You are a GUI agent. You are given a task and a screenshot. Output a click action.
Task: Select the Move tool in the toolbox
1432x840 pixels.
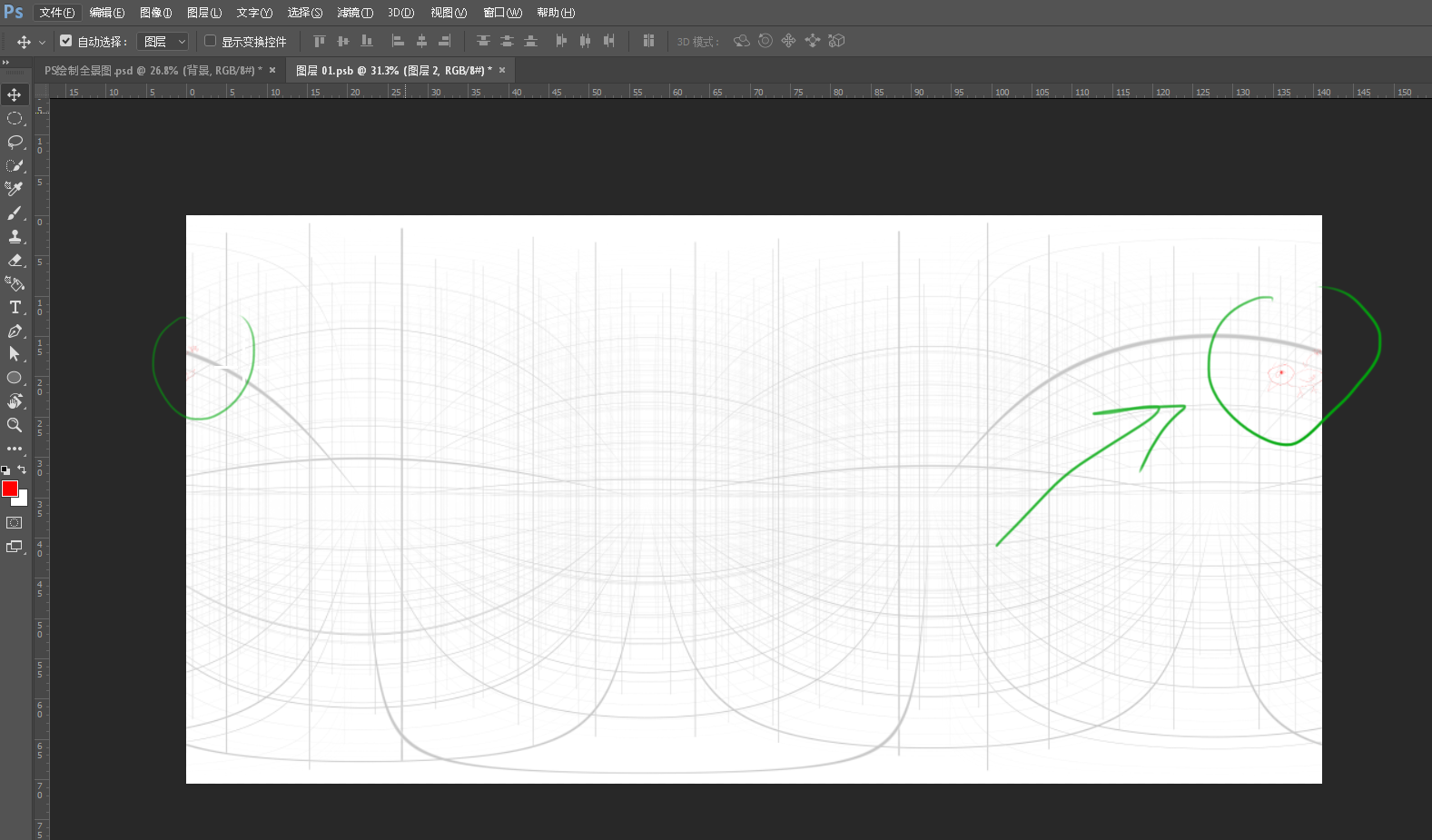click(15, 95)
